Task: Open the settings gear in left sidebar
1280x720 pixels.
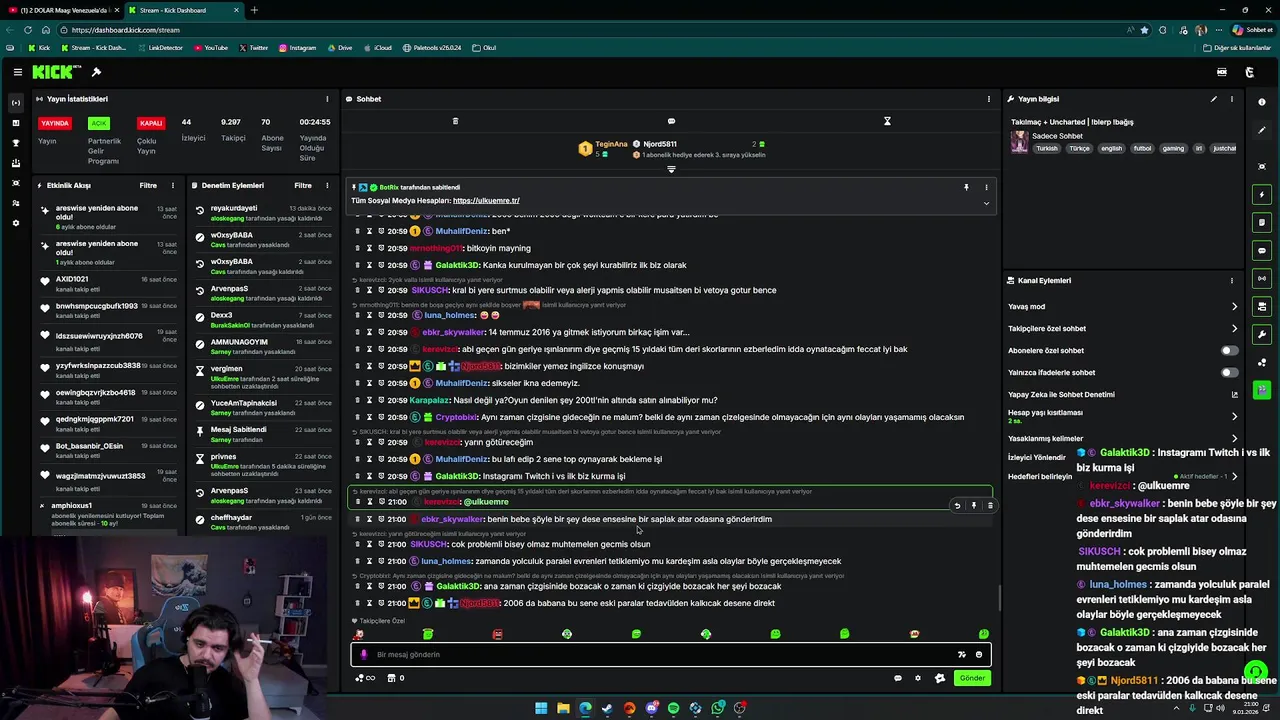Action: click(x=15, y=223)
